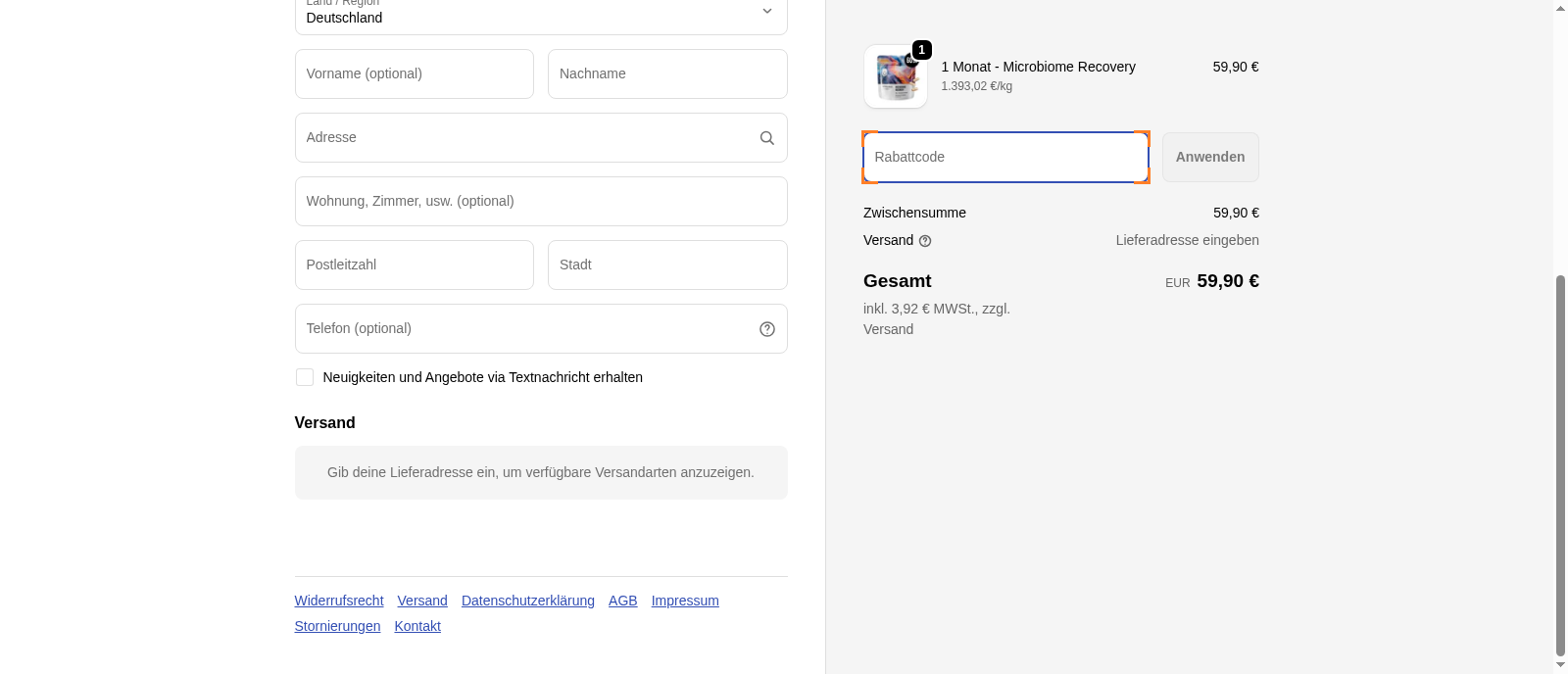1568x674 pixels.
Task: Click the Rabattcode input field
Action: [x=1005, y=157]
